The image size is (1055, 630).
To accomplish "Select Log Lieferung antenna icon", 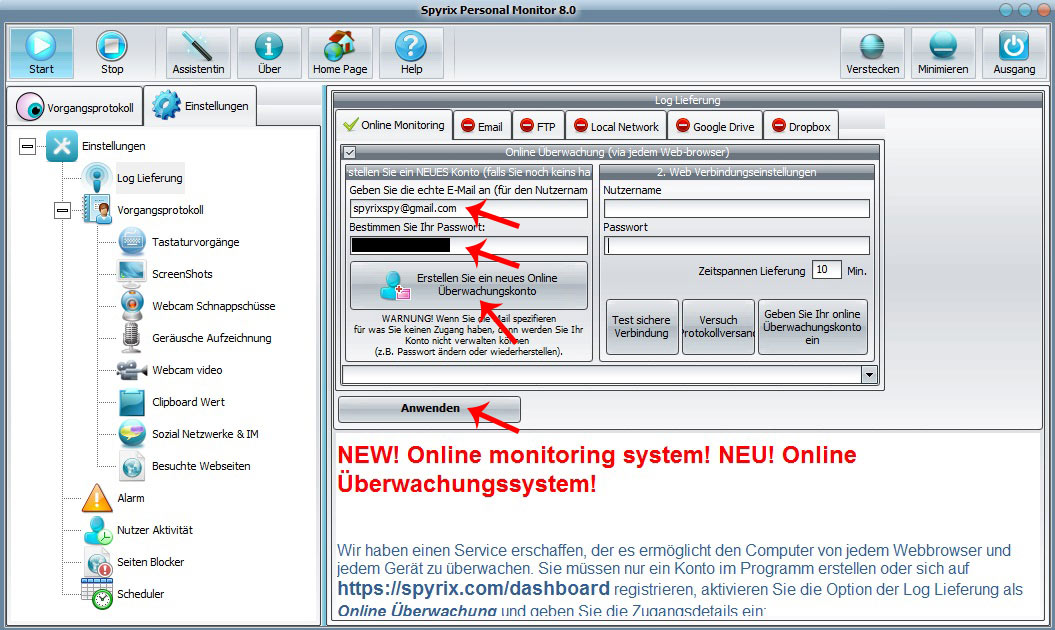I will 97,178.
